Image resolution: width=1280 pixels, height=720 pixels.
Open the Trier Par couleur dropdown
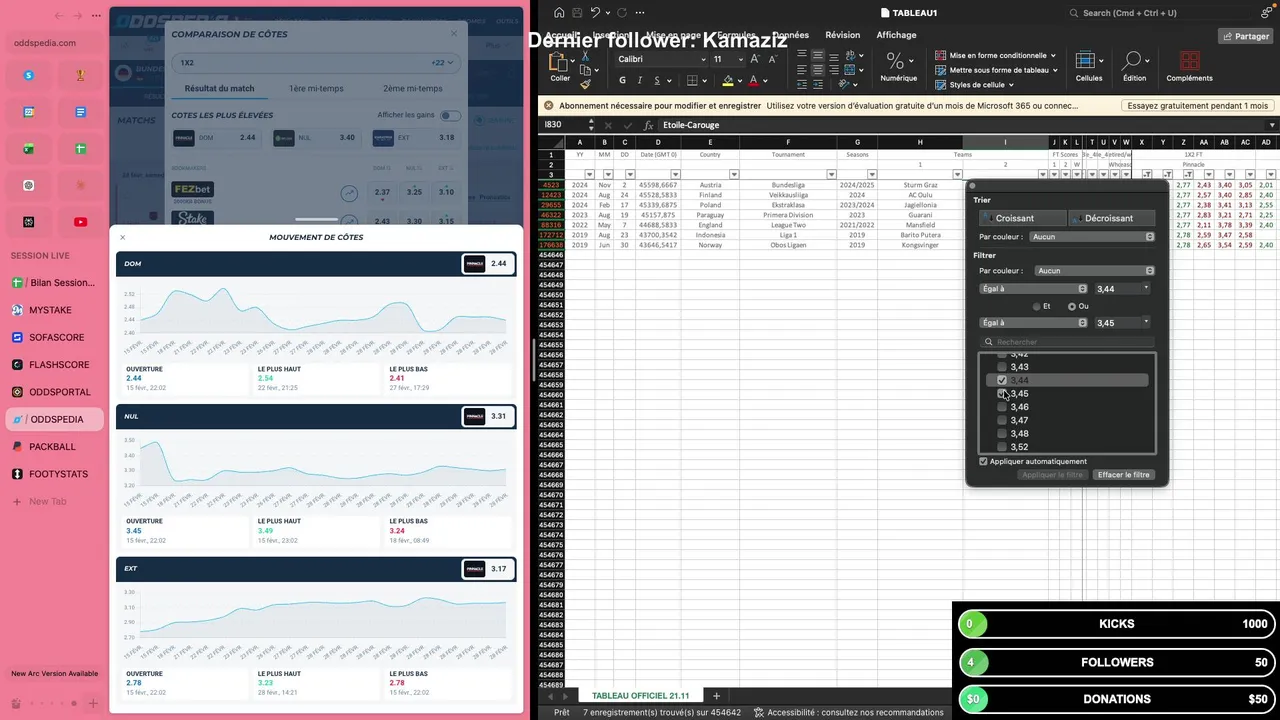point(1094,237)
